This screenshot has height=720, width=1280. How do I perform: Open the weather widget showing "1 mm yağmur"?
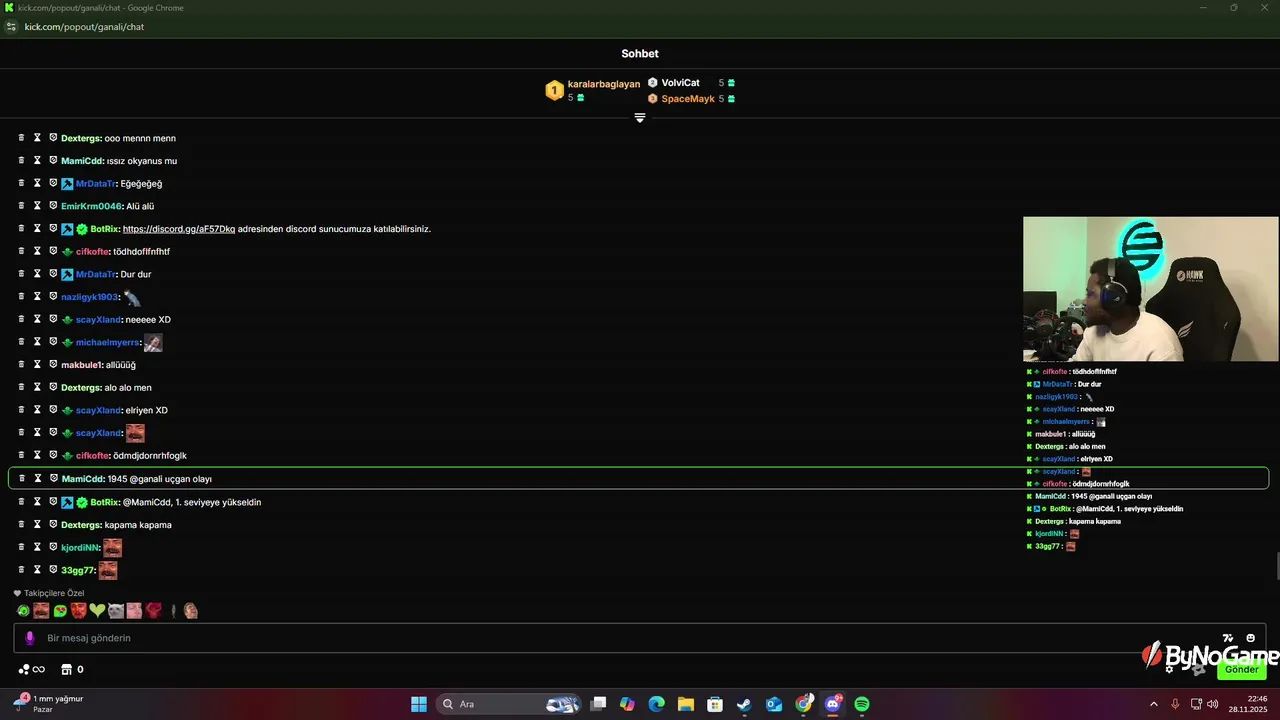(48, 704)
